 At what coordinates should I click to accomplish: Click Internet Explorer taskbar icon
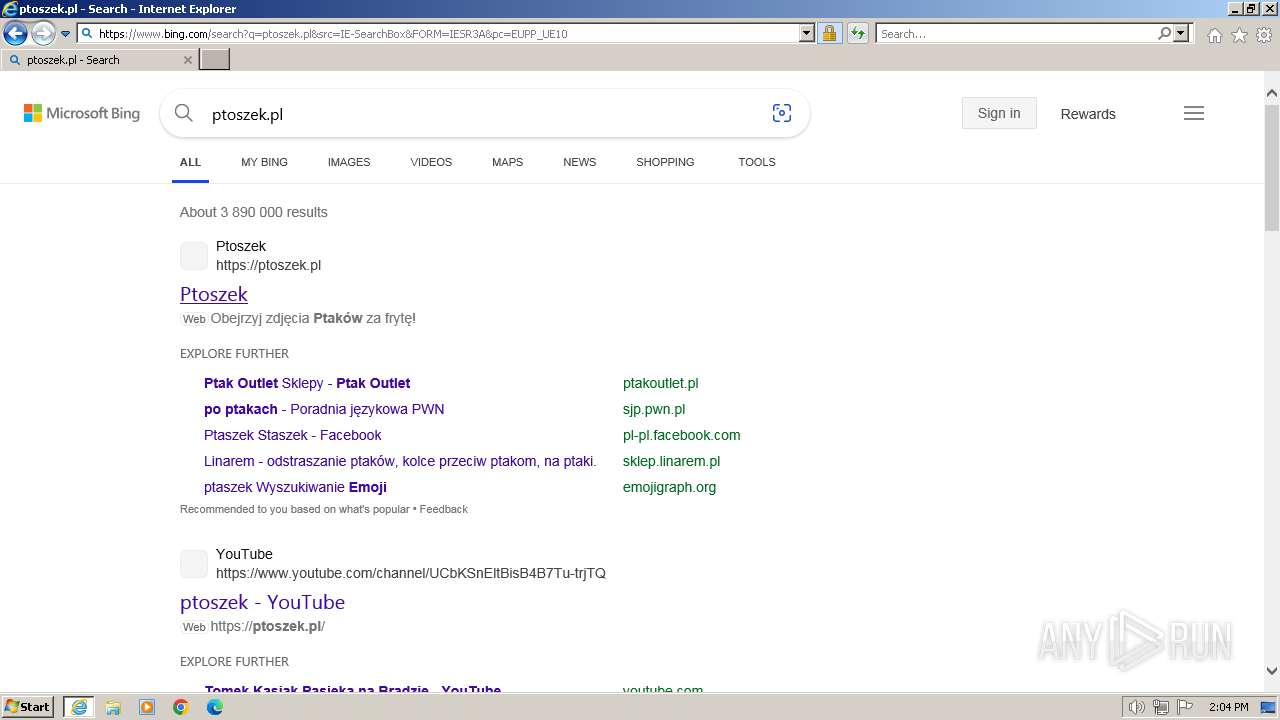point(79,707)
